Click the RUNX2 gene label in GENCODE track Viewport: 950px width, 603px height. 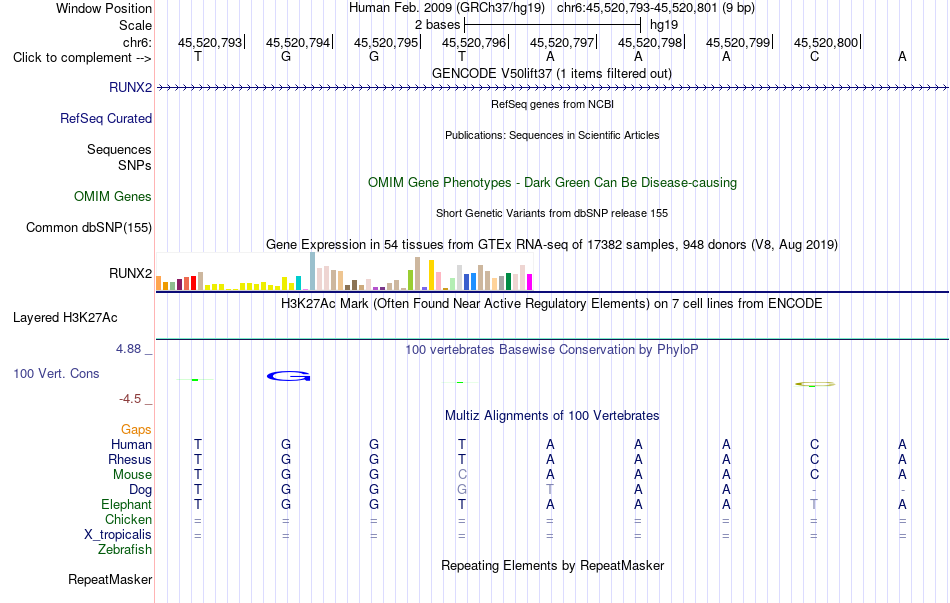pyautogui.click(x=130, y=87)
